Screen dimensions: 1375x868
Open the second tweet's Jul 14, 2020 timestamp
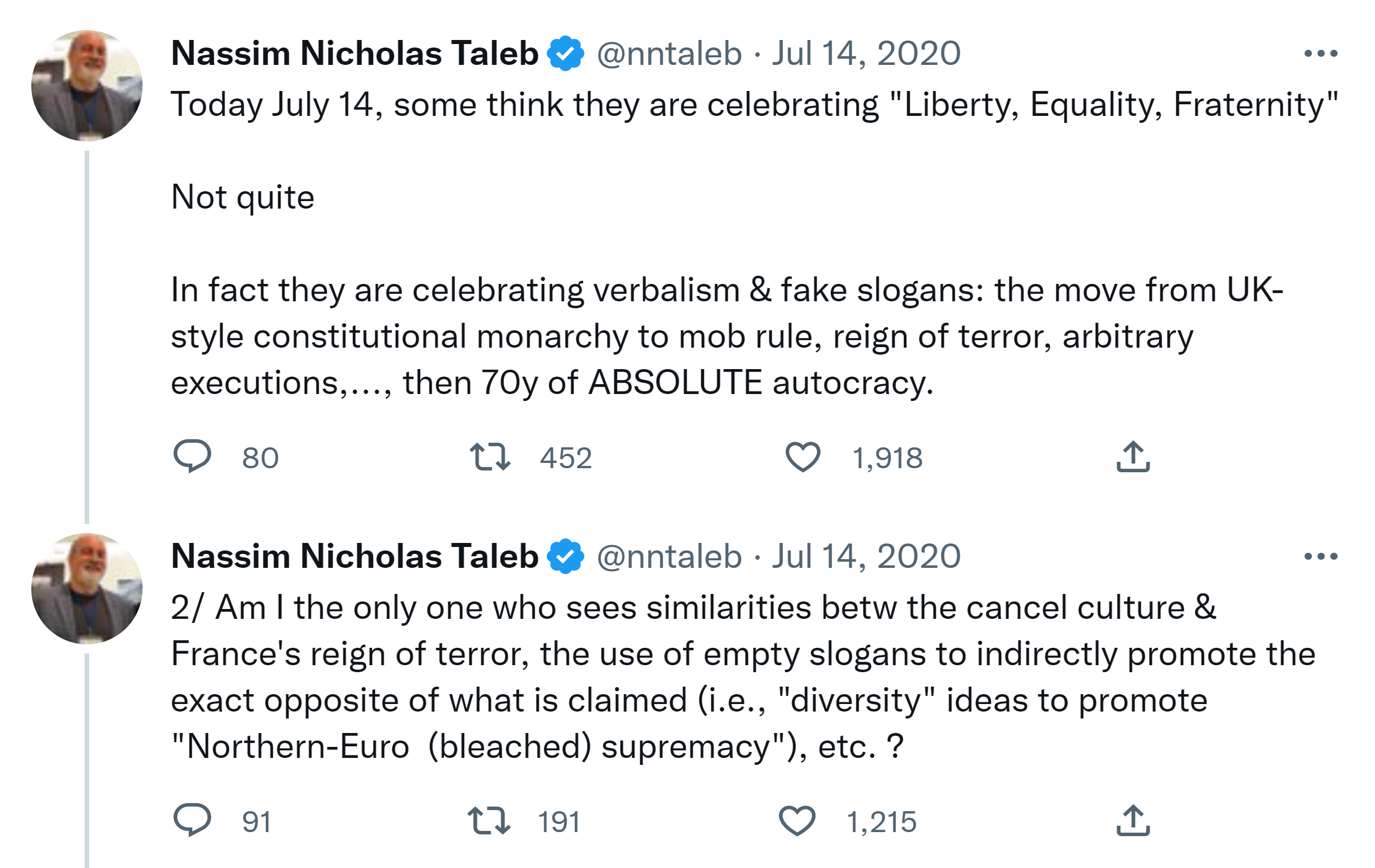tap(866, 557)
